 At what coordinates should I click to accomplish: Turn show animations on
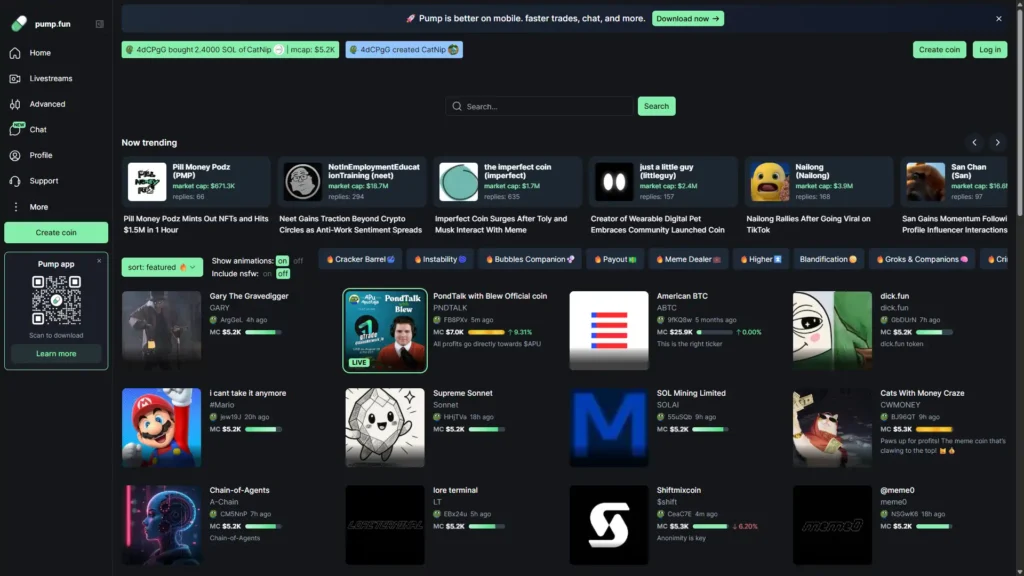click(282, 261)
